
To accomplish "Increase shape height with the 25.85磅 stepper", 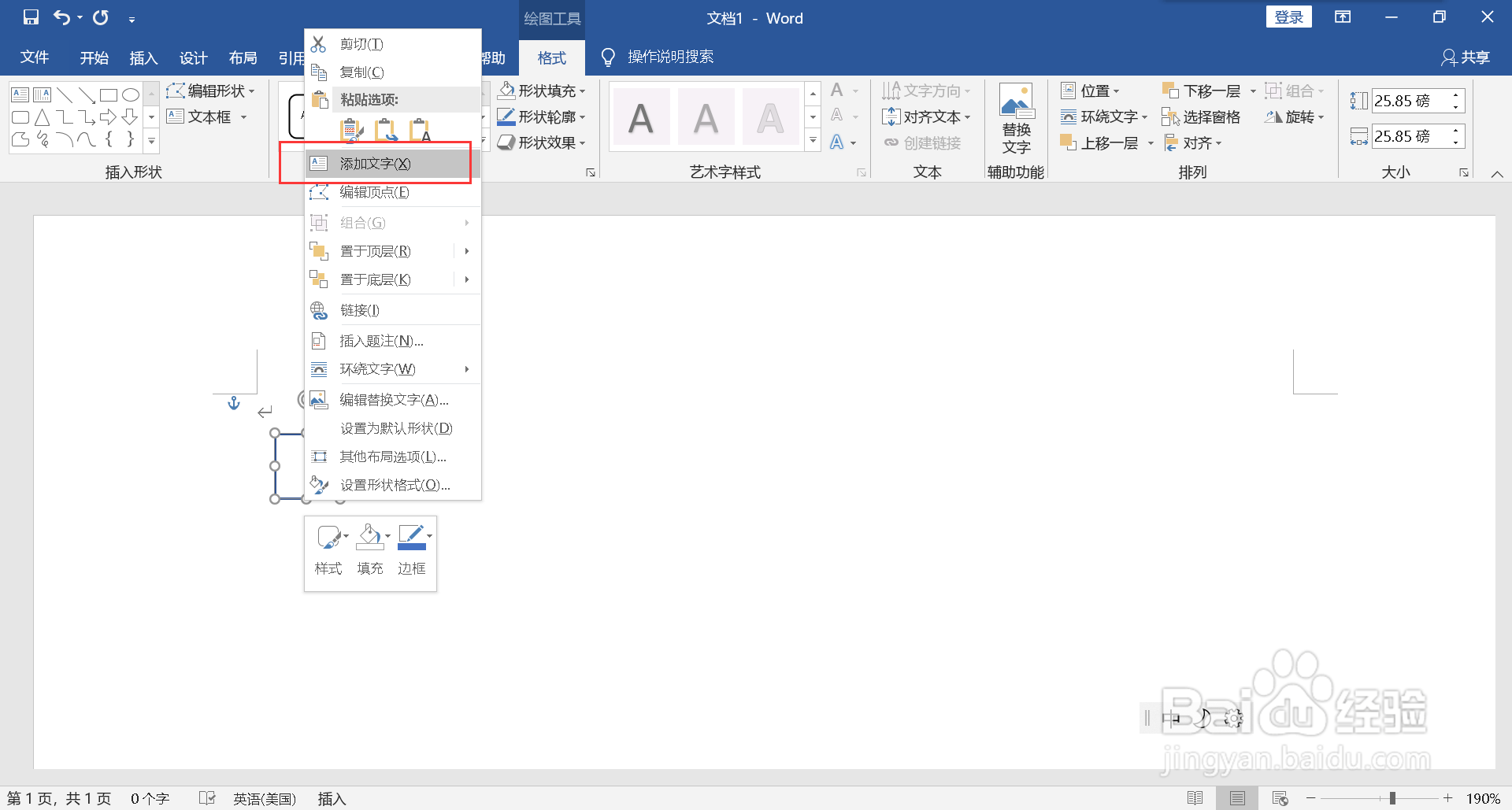I will pos(1456,94).
